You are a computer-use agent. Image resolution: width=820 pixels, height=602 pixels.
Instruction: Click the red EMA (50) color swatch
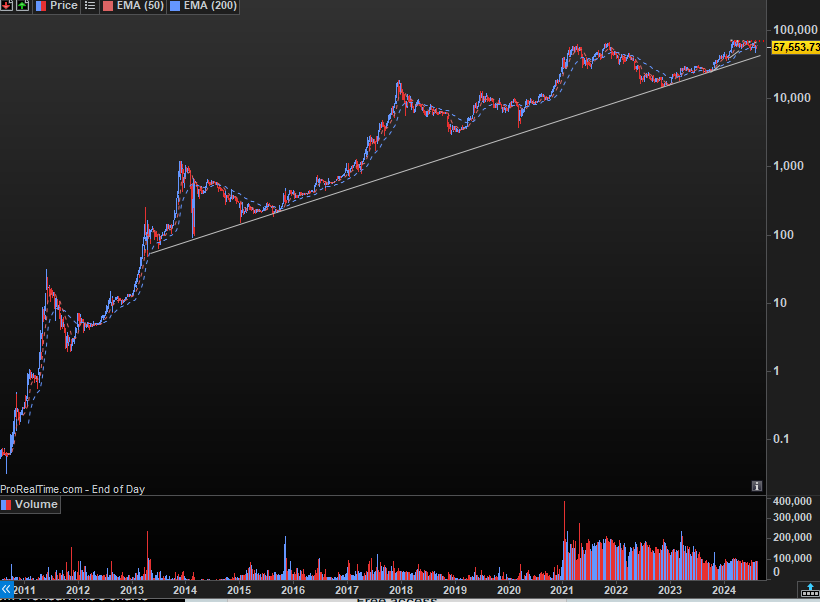click(x=108, y=6)
